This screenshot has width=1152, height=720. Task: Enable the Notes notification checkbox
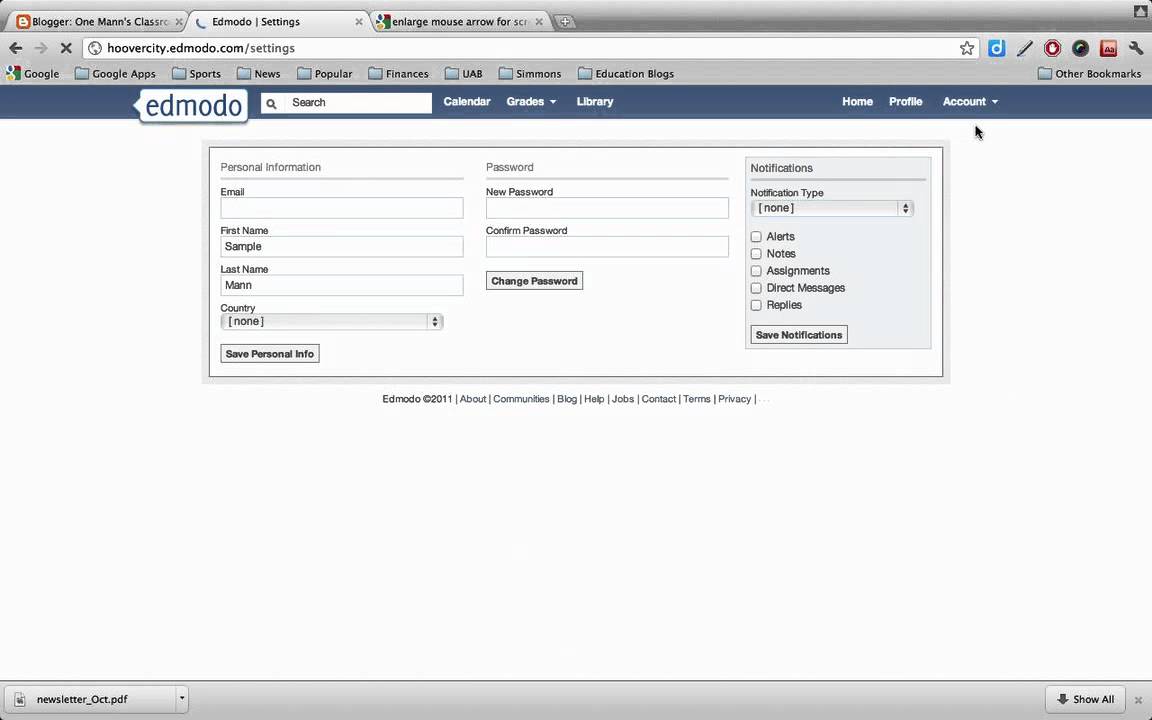pyautogui.click(x=756, y=253)
